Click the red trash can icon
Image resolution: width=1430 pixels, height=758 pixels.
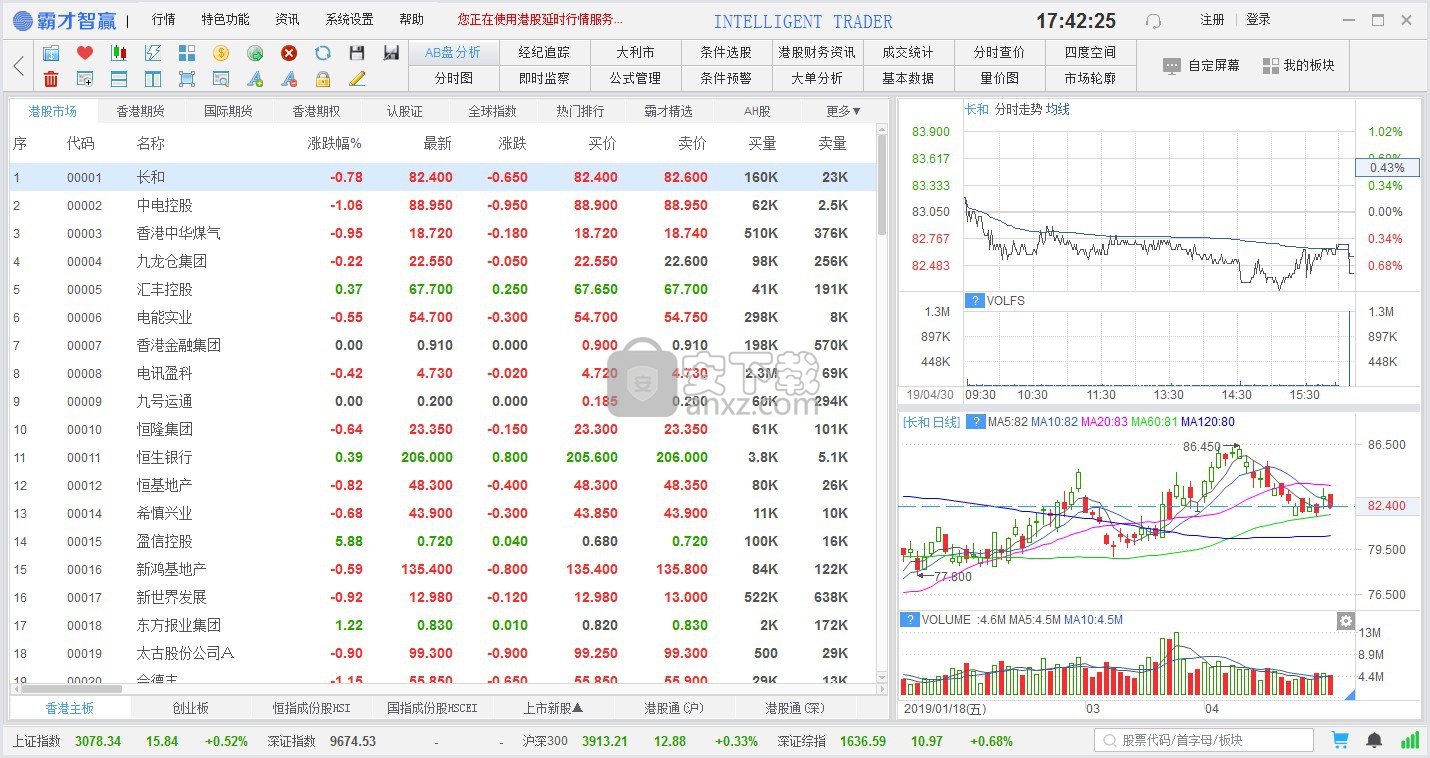pos(51,79)
